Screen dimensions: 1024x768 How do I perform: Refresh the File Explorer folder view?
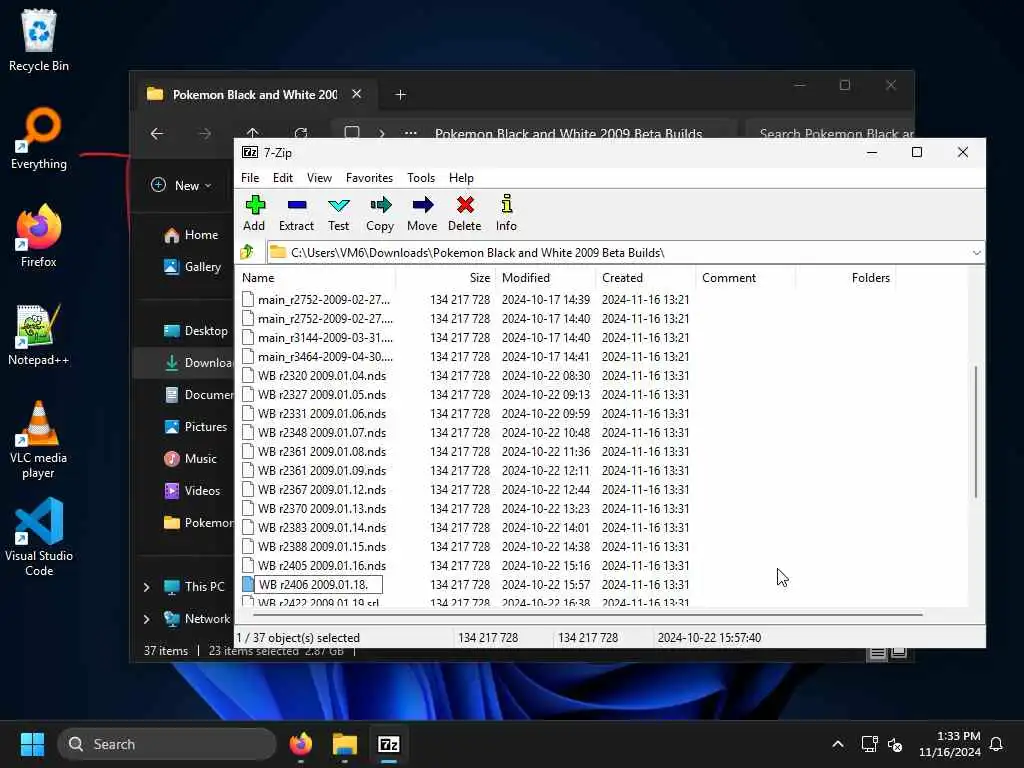tap(301, 134)
